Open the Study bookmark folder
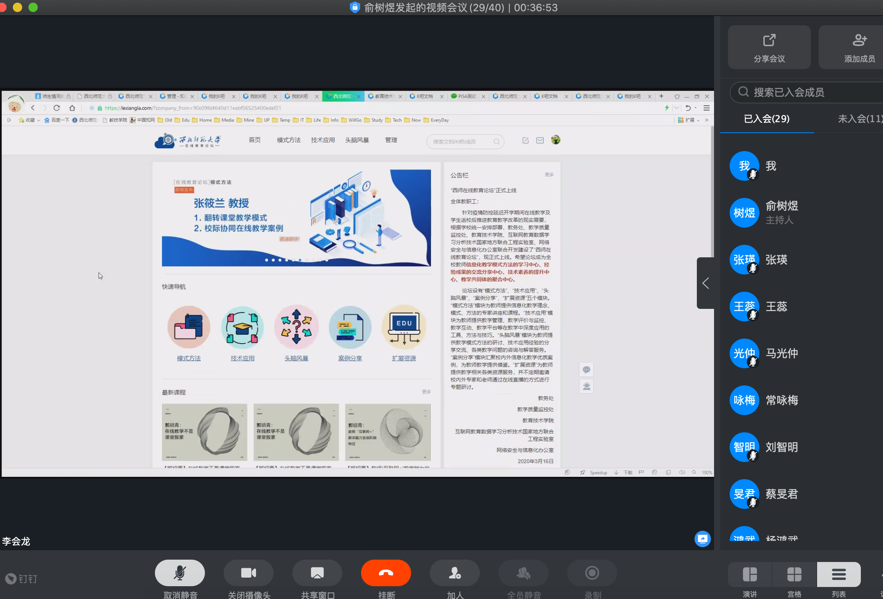The width and height of the screenshot is (883, 599). (x=373, y=120)
